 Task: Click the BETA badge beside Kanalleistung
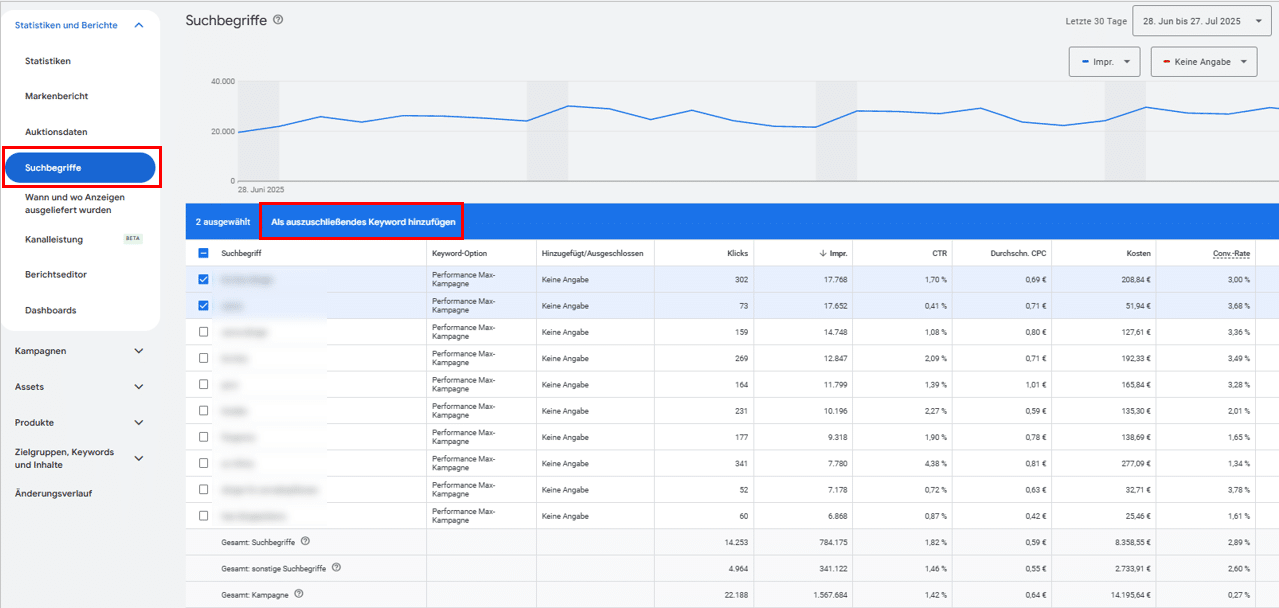click(x=132, y=239)
